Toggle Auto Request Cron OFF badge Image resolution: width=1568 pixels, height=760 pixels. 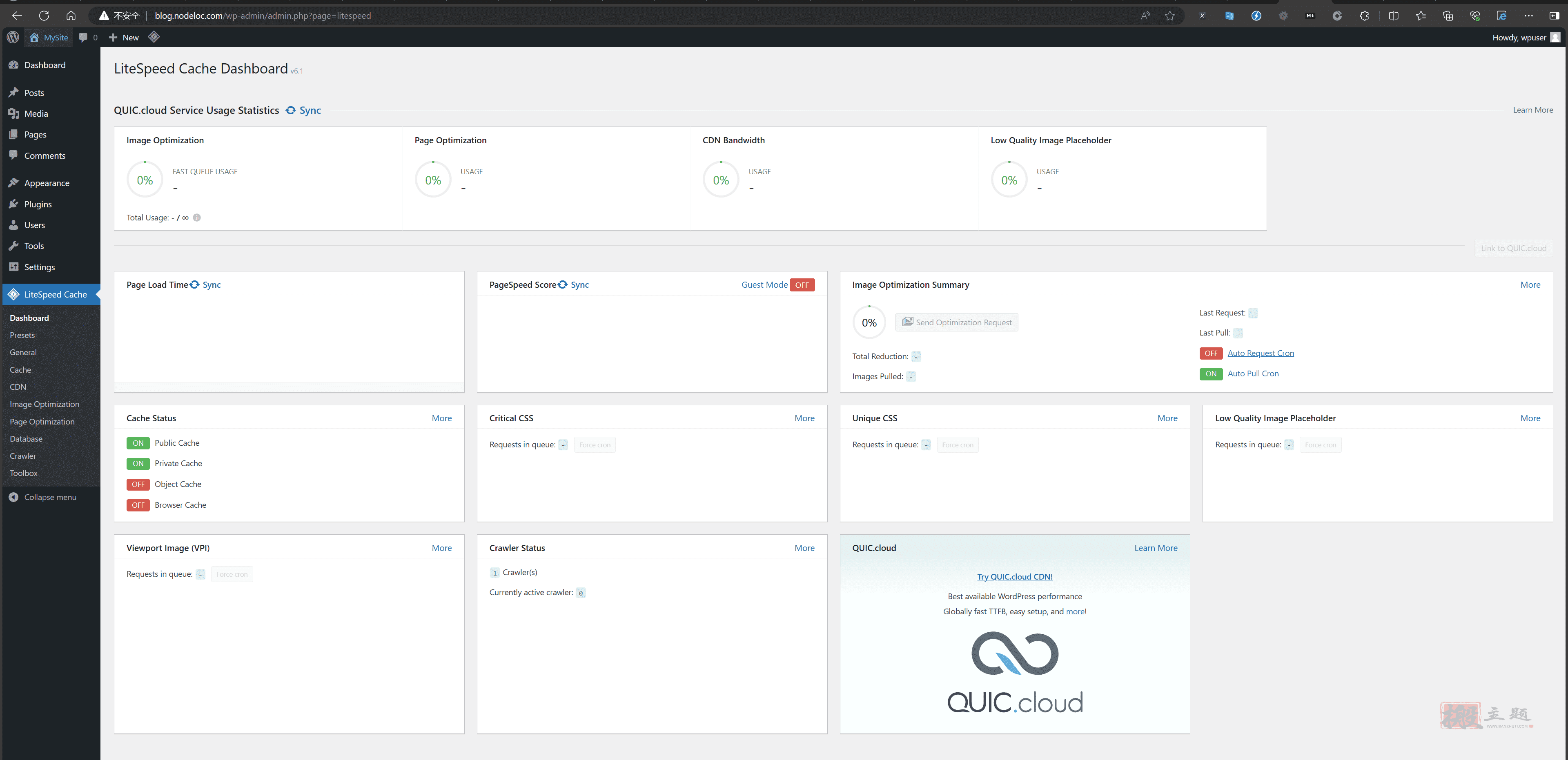click(1211, 353)
